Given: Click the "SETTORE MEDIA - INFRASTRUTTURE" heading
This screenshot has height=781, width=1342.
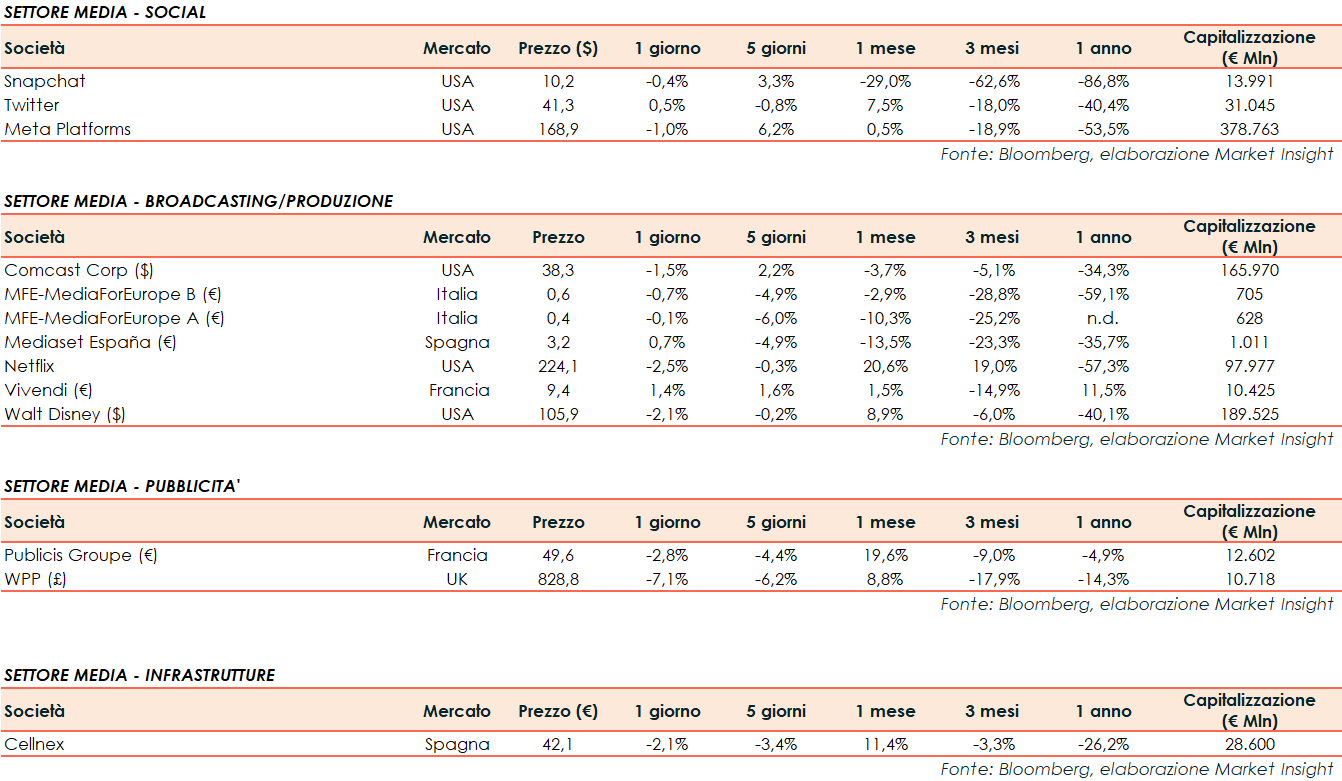Looking at the screenshot, I should [x=139, y=675].
